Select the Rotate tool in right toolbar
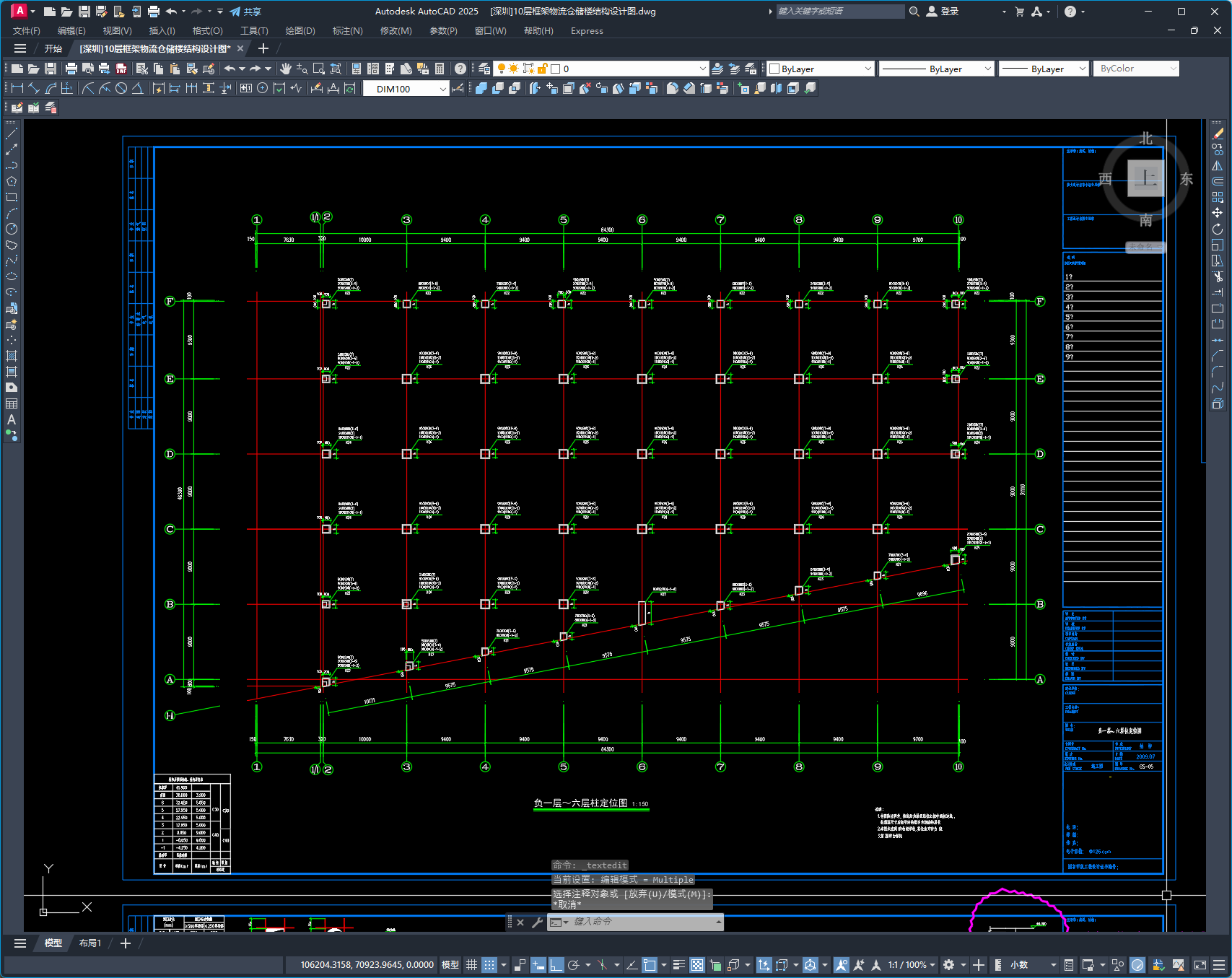Image resolution: width=1232 pixels, height=978 pixels. coord(1218,229)
